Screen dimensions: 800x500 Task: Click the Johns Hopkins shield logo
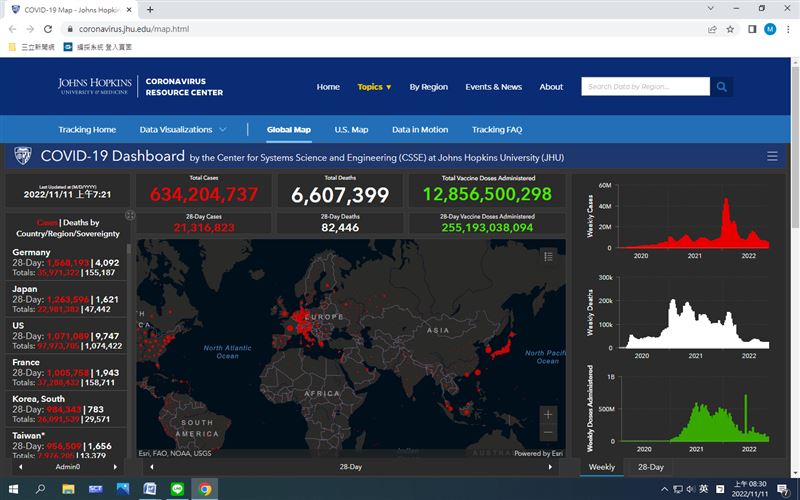tap(23, 156)
